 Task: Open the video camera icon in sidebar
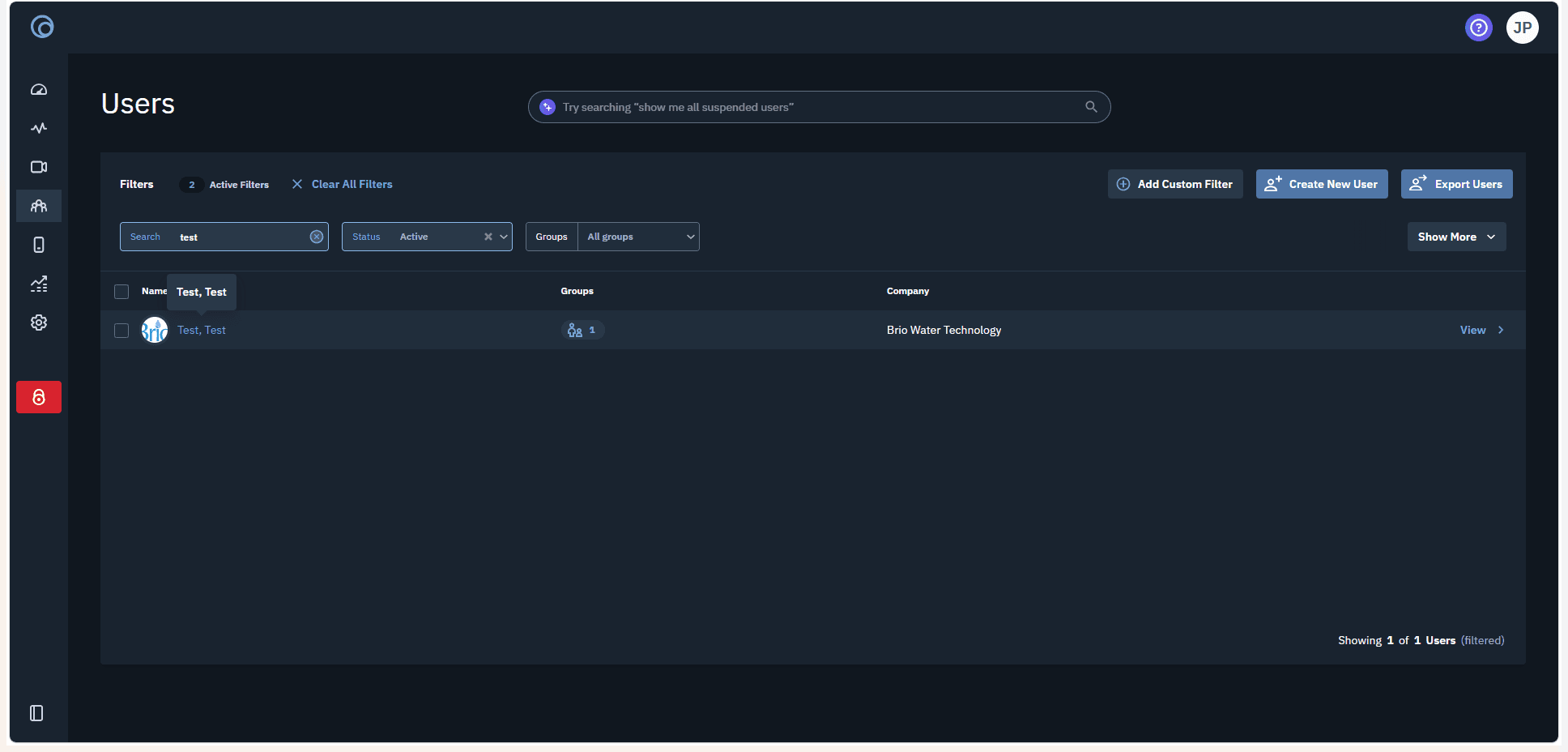tap(39, 167)
